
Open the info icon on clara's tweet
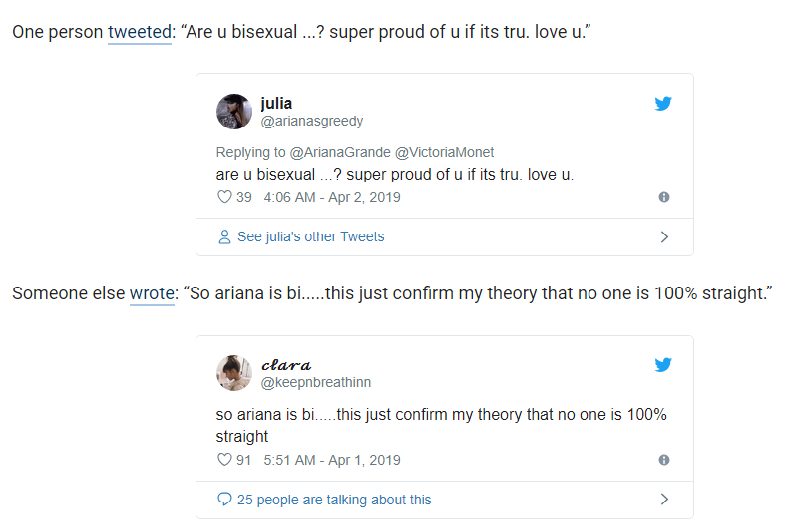664,460
